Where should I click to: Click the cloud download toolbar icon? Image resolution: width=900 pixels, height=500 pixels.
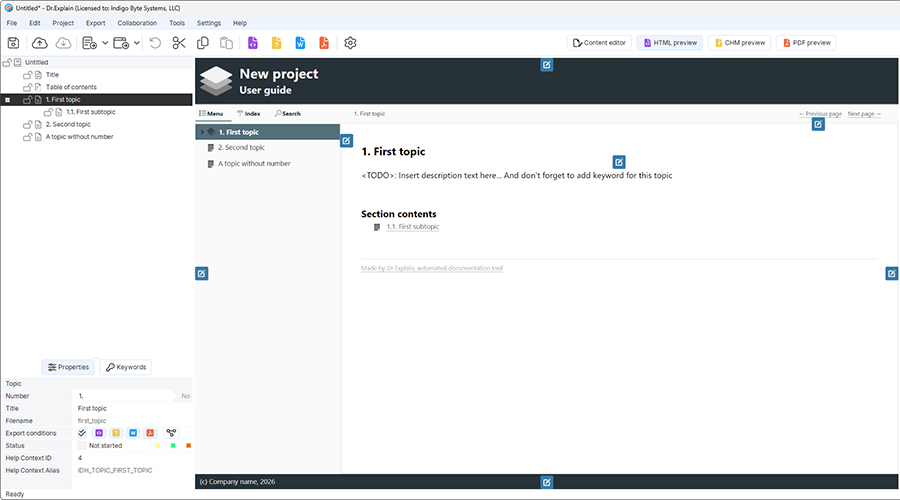pos(63,43)
